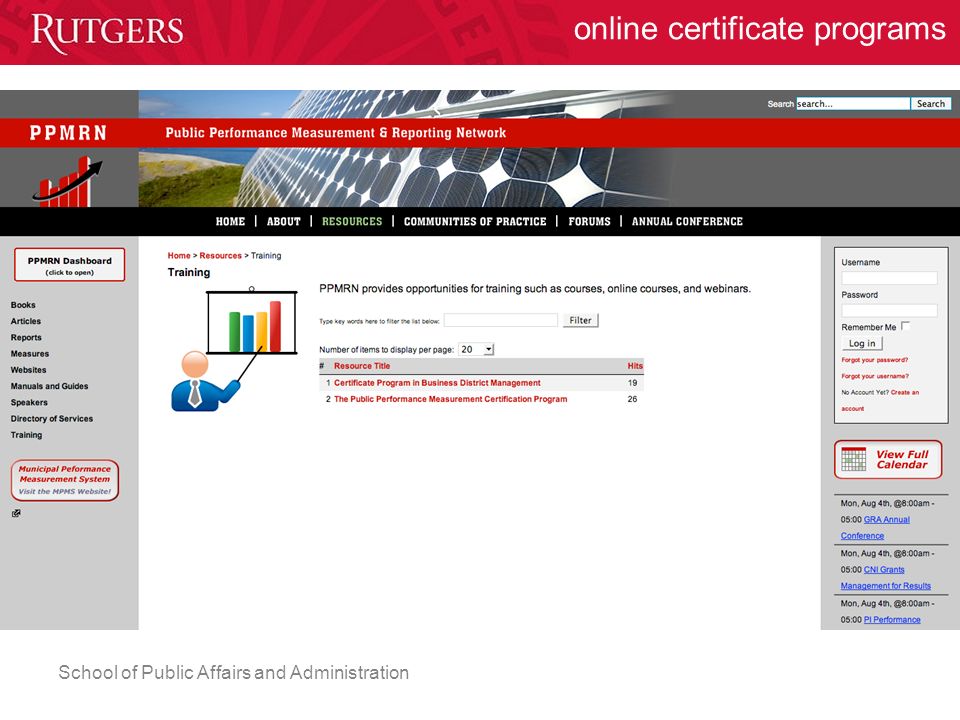Click the training presenter illustration
Image resolution: width=960 pixels, height=720 pixels.
pos(234,348)
